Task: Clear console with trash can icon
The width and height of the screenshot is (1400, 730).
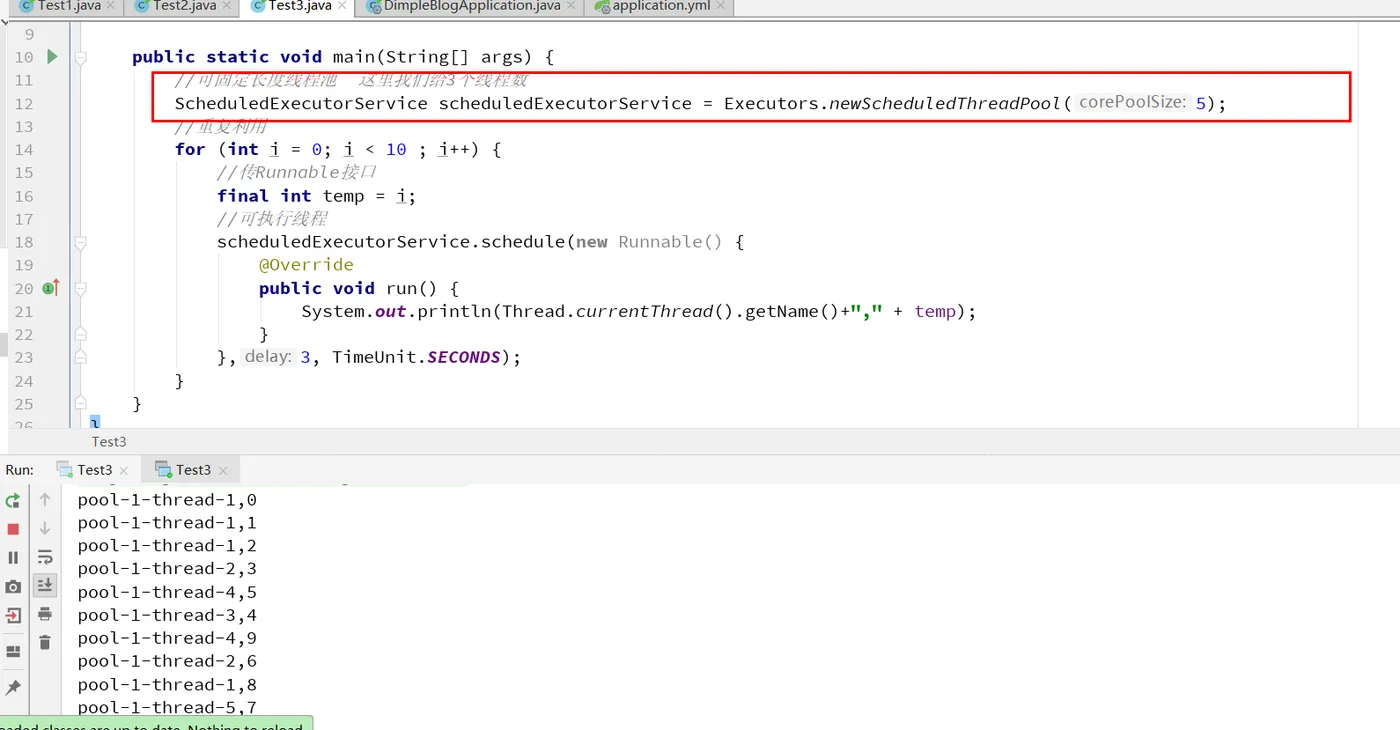Action: coord(45,643)
